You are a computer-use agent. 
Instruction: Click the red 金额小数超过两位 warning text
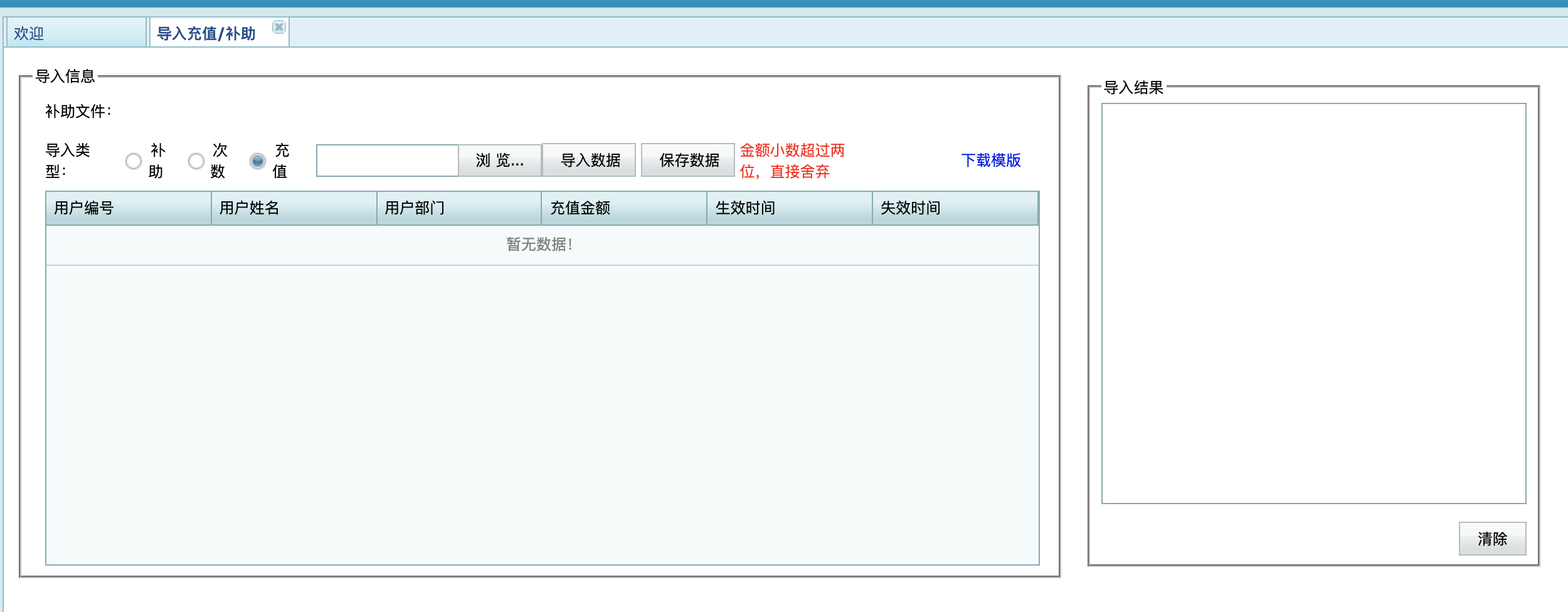(x=793, y=161)
